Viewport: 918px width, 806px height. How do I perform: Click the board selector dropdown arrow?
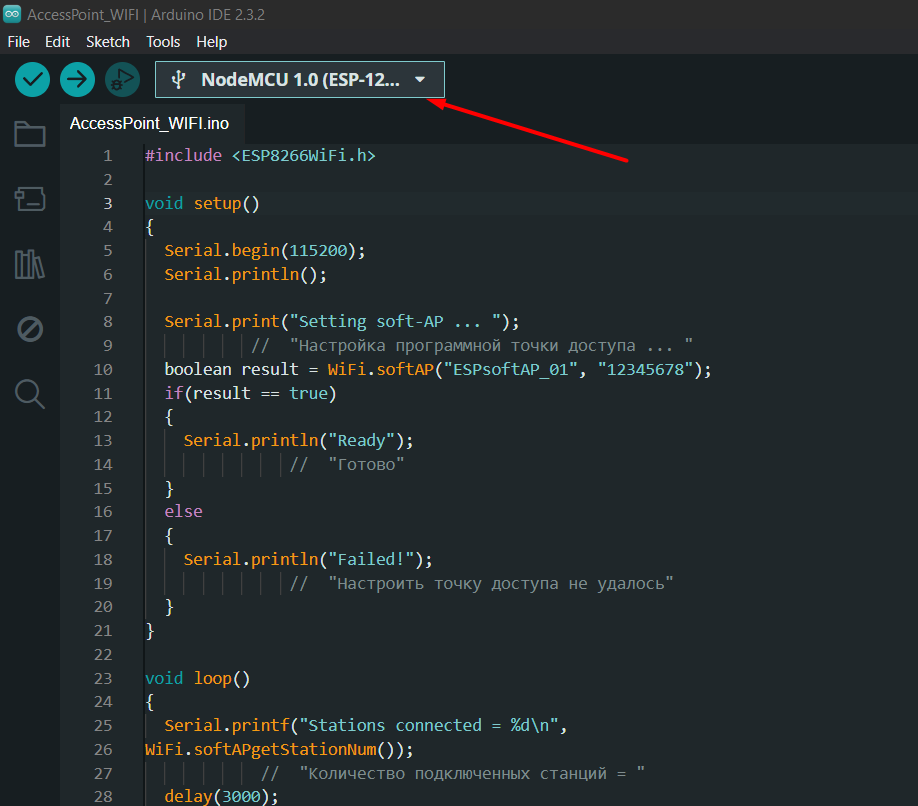[420, 80]
